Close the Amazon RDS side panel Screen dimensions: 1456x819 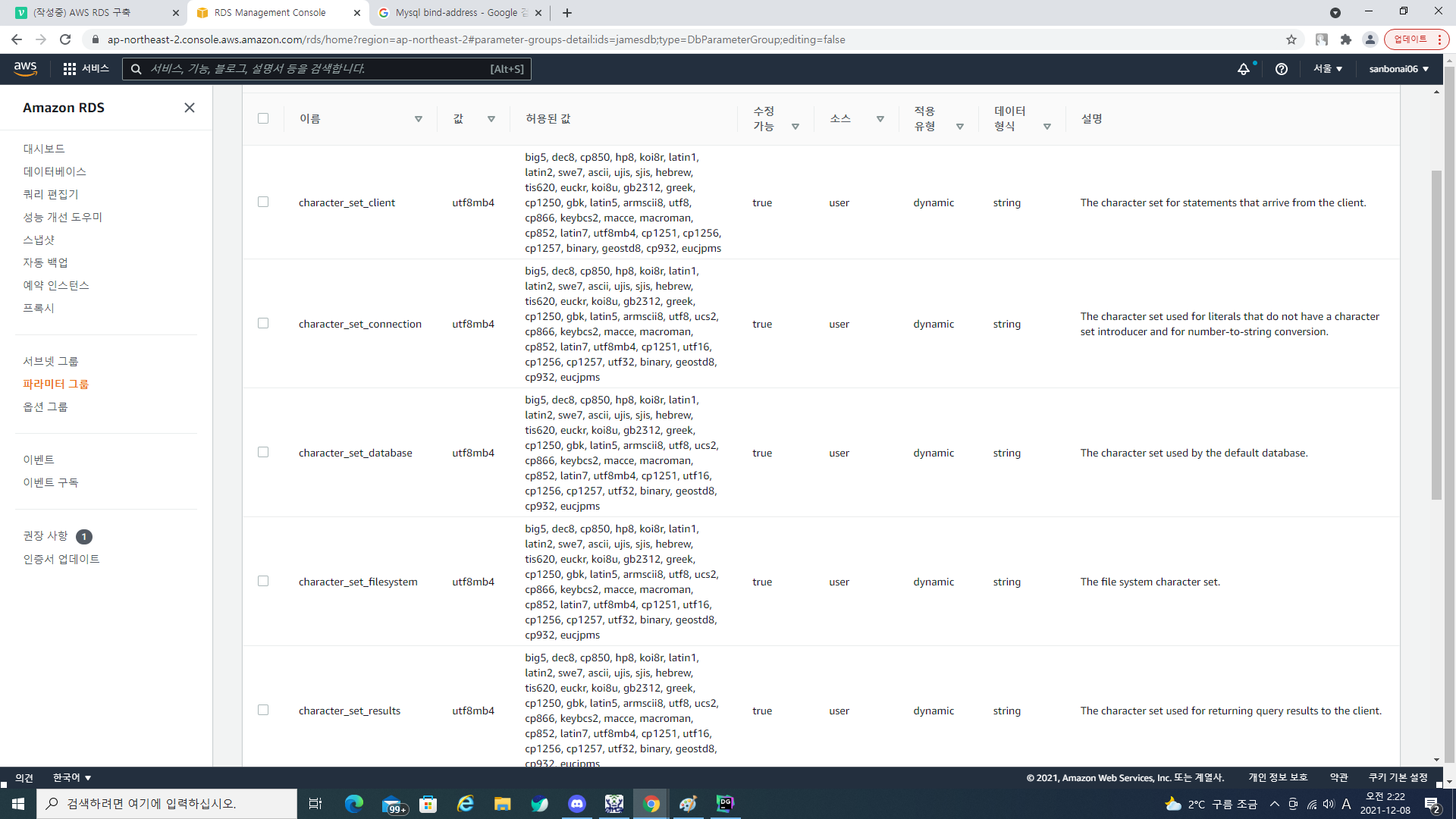(190, 108)
